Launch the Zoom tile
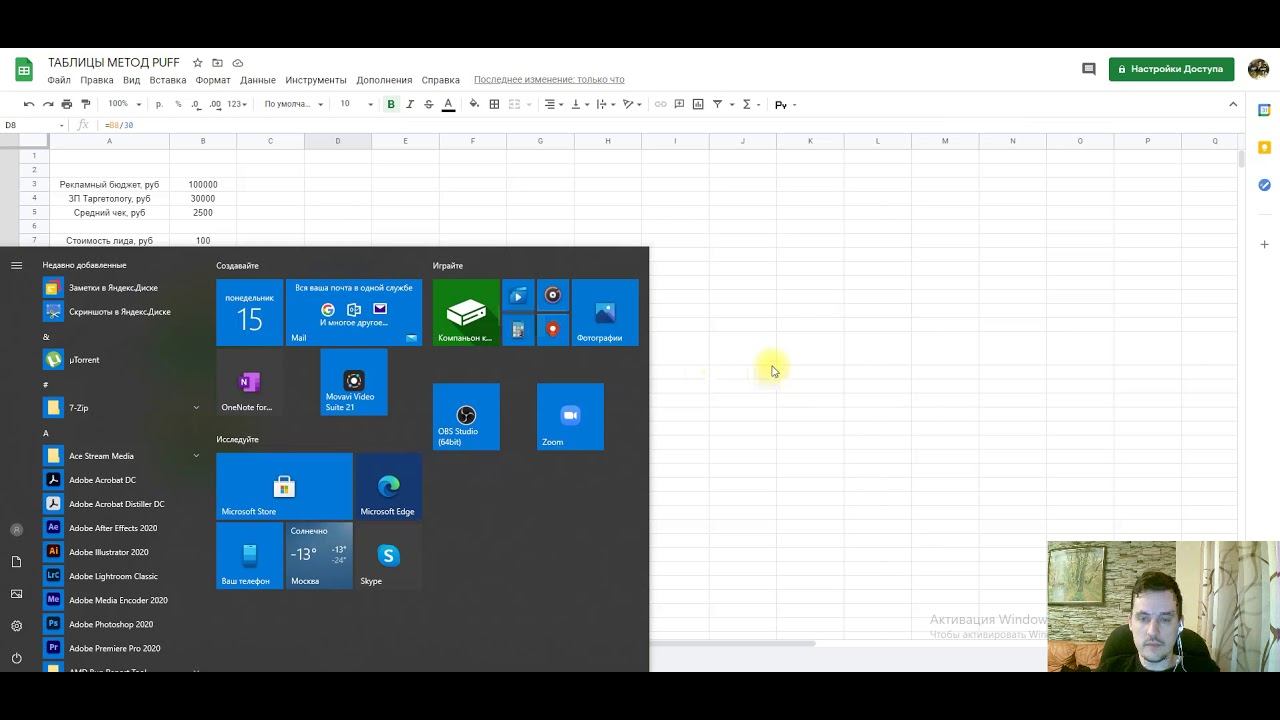 coord(570,416)
